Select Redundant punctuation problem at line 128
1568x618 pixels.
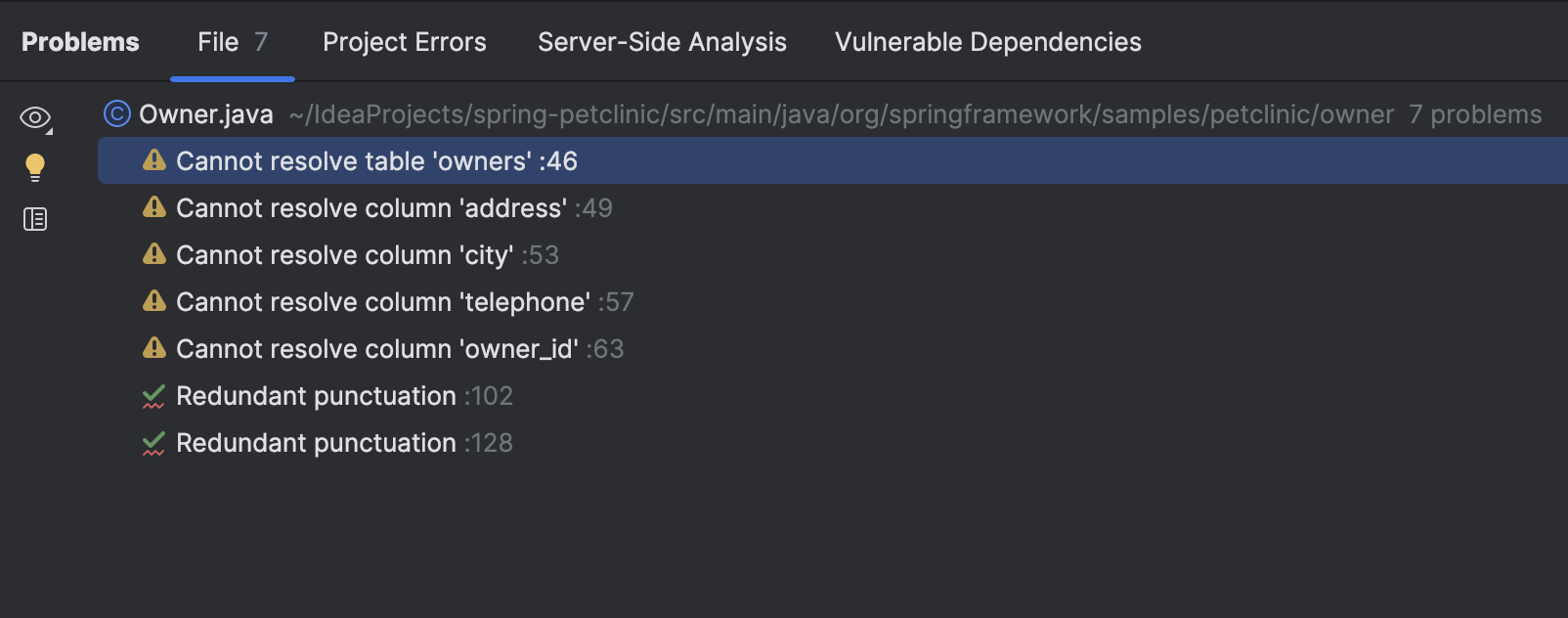pyautogui.click(x=317, y=443)
